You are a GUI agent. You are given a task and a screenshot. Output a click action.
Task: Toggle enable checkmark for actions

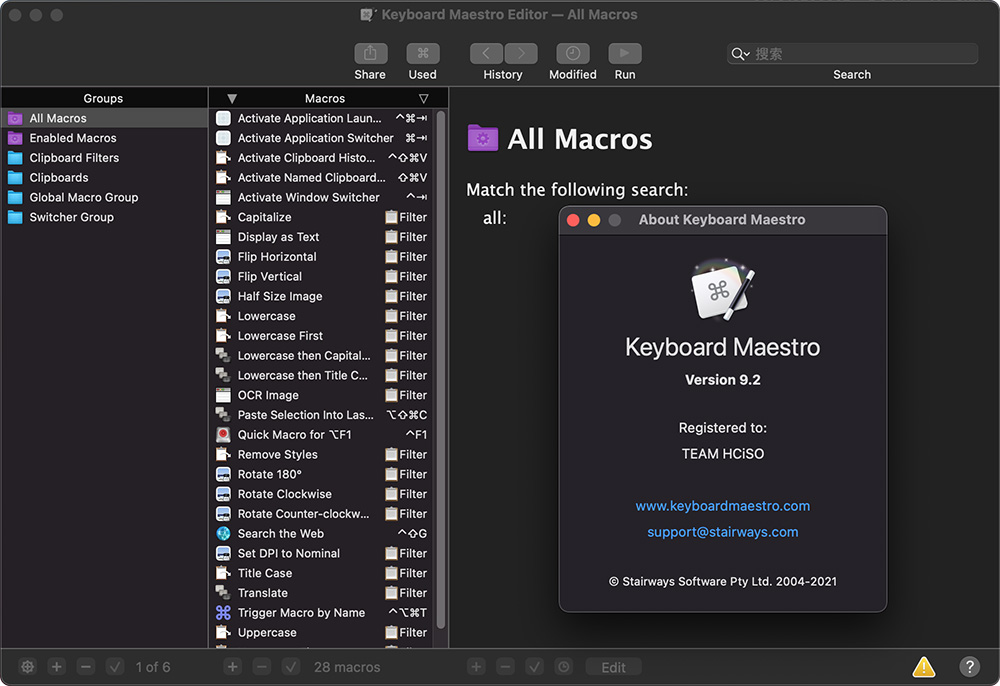click(x=535, y=667)
